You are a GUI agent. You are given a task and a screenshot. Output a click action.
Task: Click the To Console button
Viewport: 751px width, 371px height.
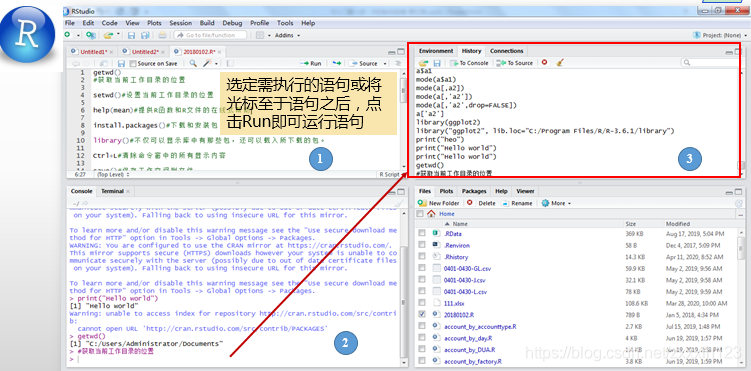tap(470, 63)
